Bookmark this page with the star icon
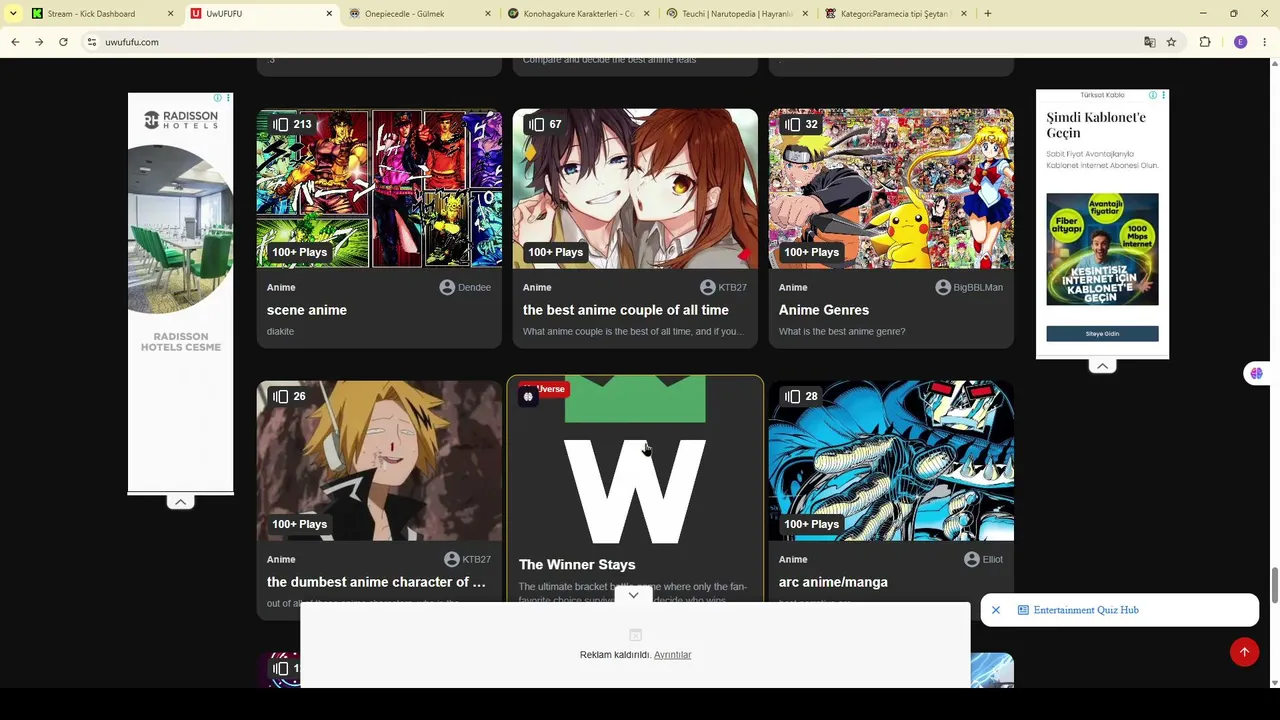This screenshot has height=720, width=1280. coord(1171,42)
